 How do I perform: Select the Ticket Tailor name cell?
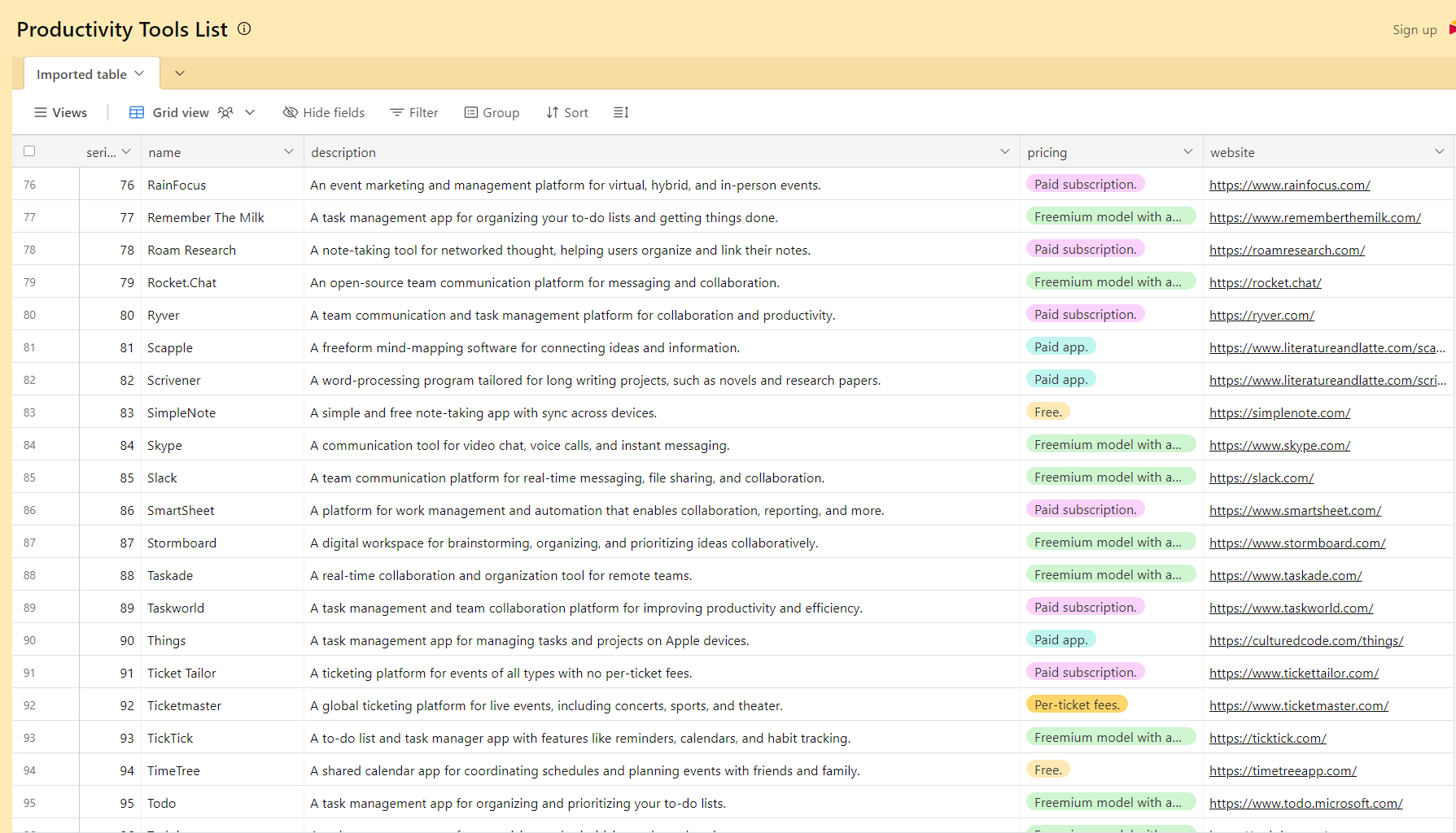click(222, 673)
